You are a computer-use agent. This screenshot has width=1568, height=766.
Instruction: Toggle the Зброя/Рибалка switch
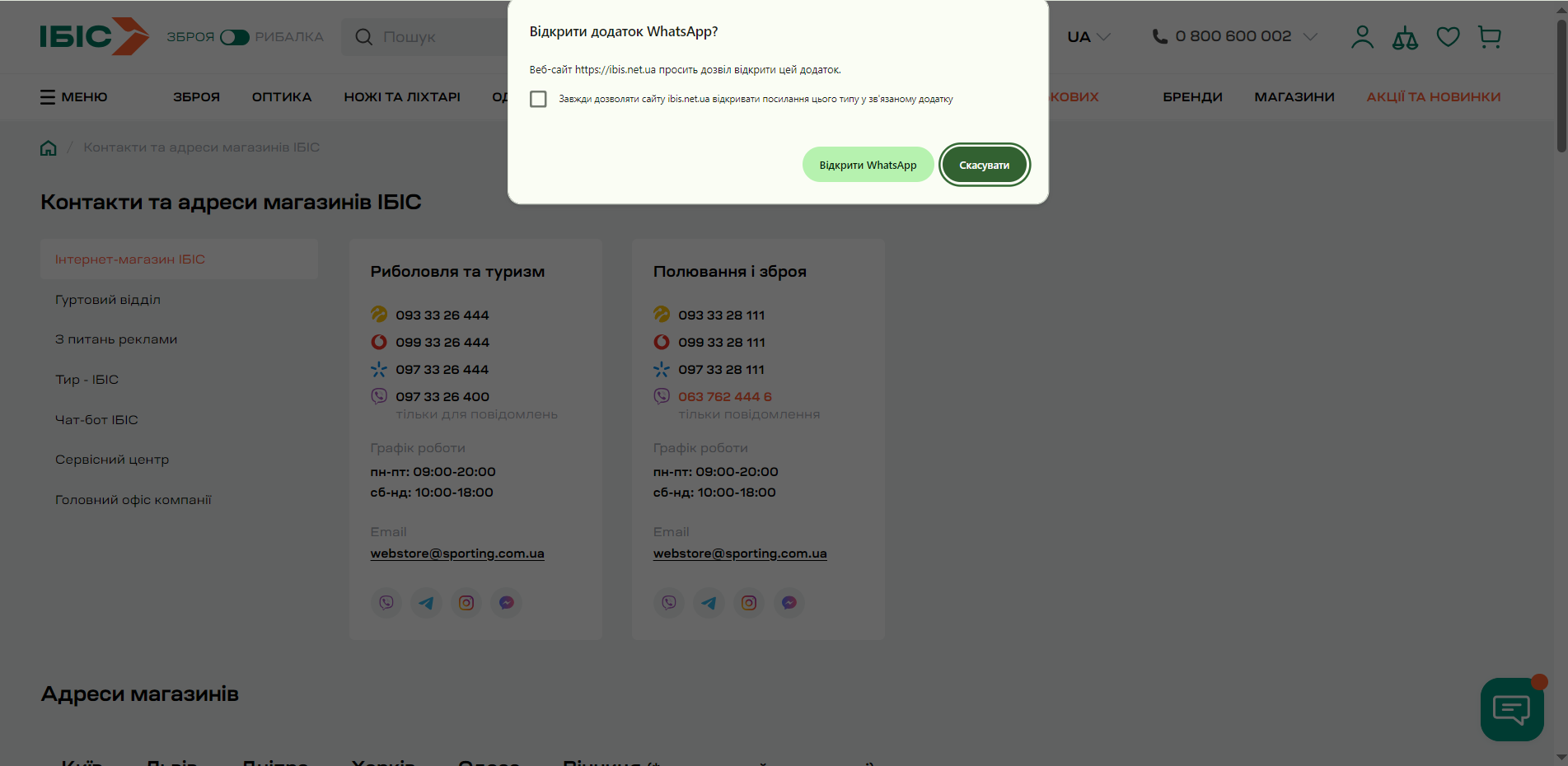click(x=235, y=37)
